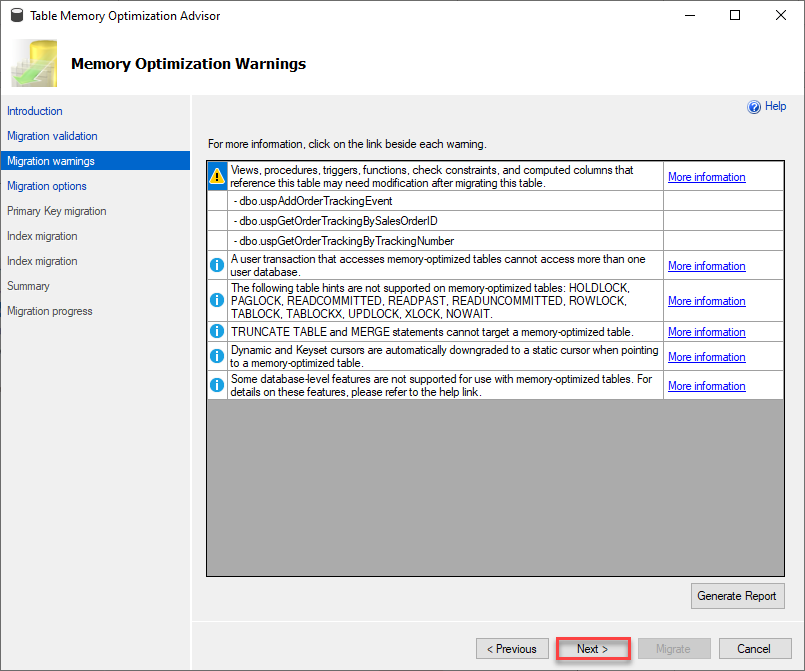The image size is (805, 671).
Task: Click the yellow warning triangle icon
Action: click(x=217, y=176)
